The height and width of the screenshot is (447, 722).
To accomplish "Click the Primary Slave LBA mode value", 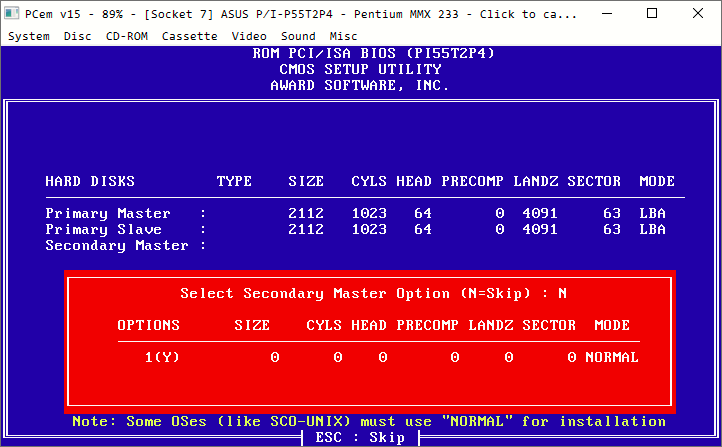I will click(x=652, y=229).
